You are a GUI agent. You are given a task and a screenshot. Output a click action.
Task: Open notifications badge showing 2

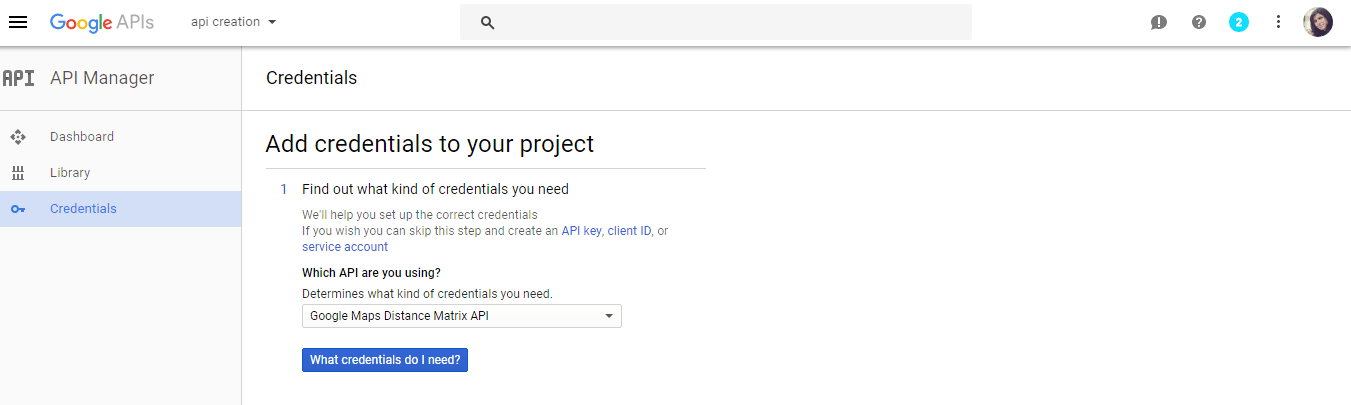1239,22
